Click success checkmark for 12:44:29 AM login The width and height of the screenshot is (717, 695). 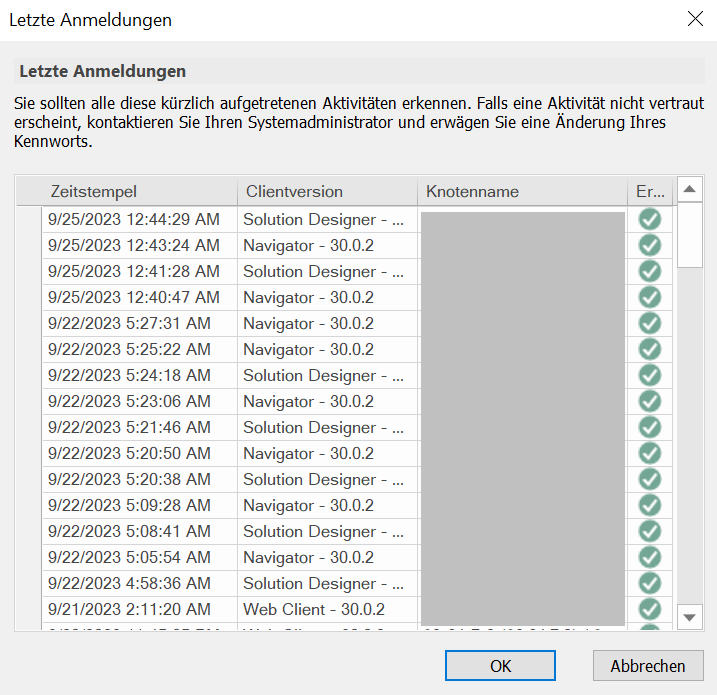click(650, 219)
